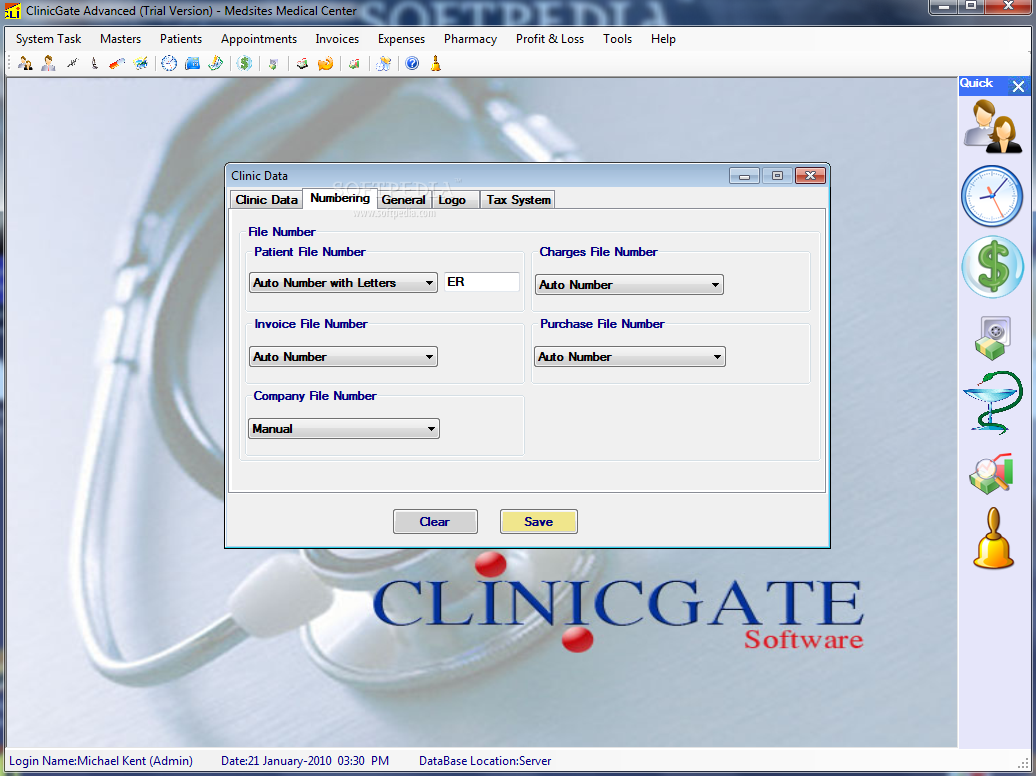This screenshot has width=1036, height=776.
Task: Open Company File Number dropdown
Action: [344, 429]
